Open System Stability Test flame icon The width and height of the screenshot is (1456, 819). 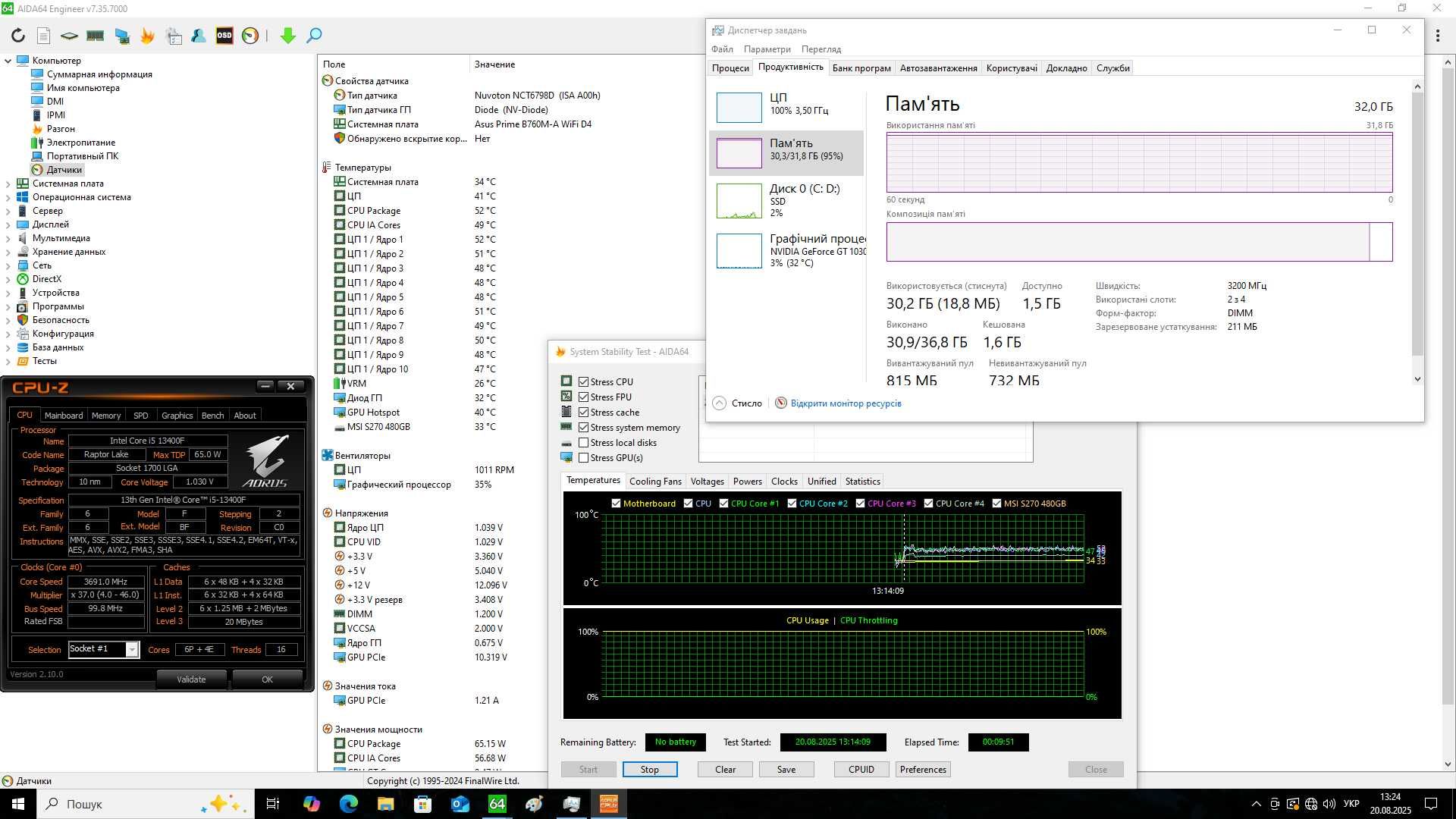[x=147, y=36]
